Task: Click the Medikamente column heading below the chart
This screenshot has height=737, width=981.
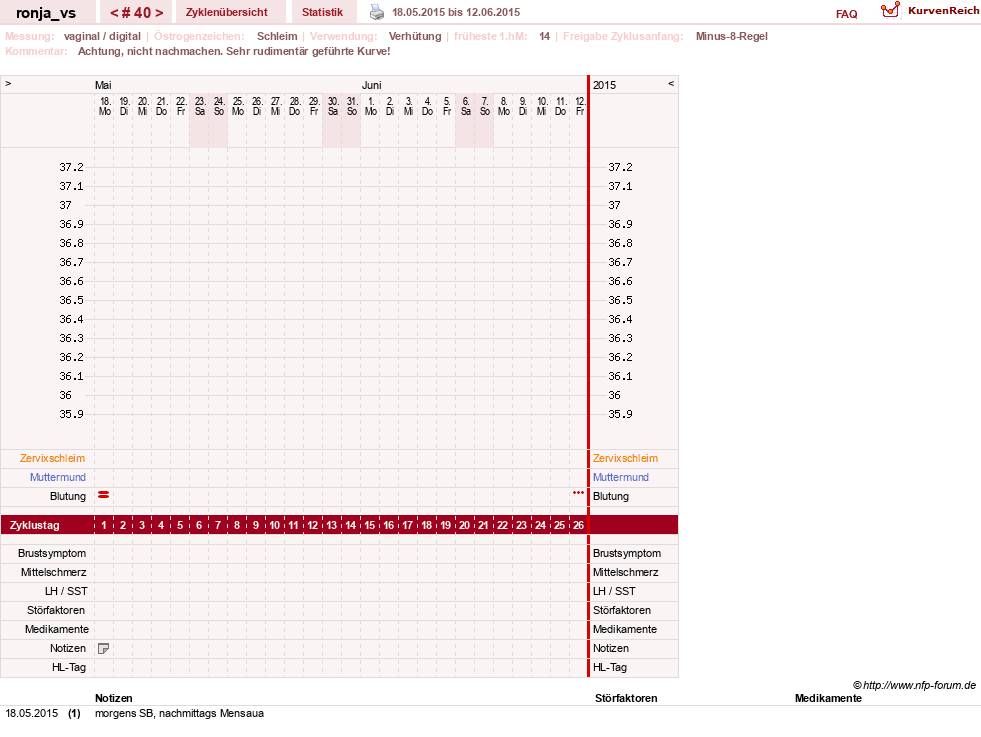Action: coord(828,698)
